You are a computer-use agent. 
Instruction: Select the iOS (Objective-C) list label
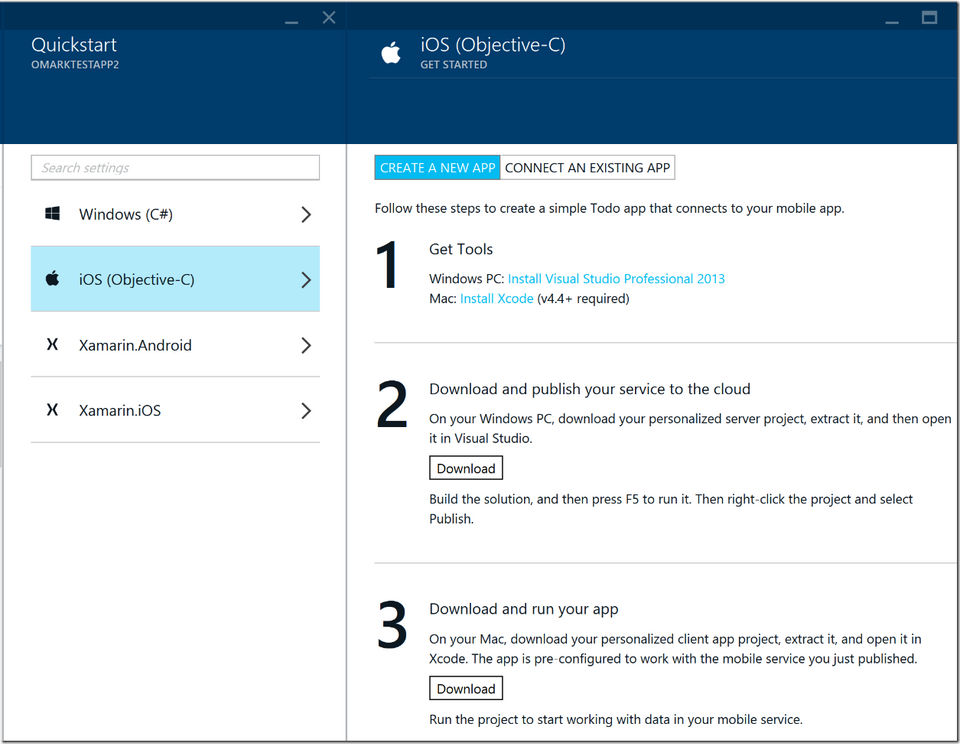coord(137,279)
